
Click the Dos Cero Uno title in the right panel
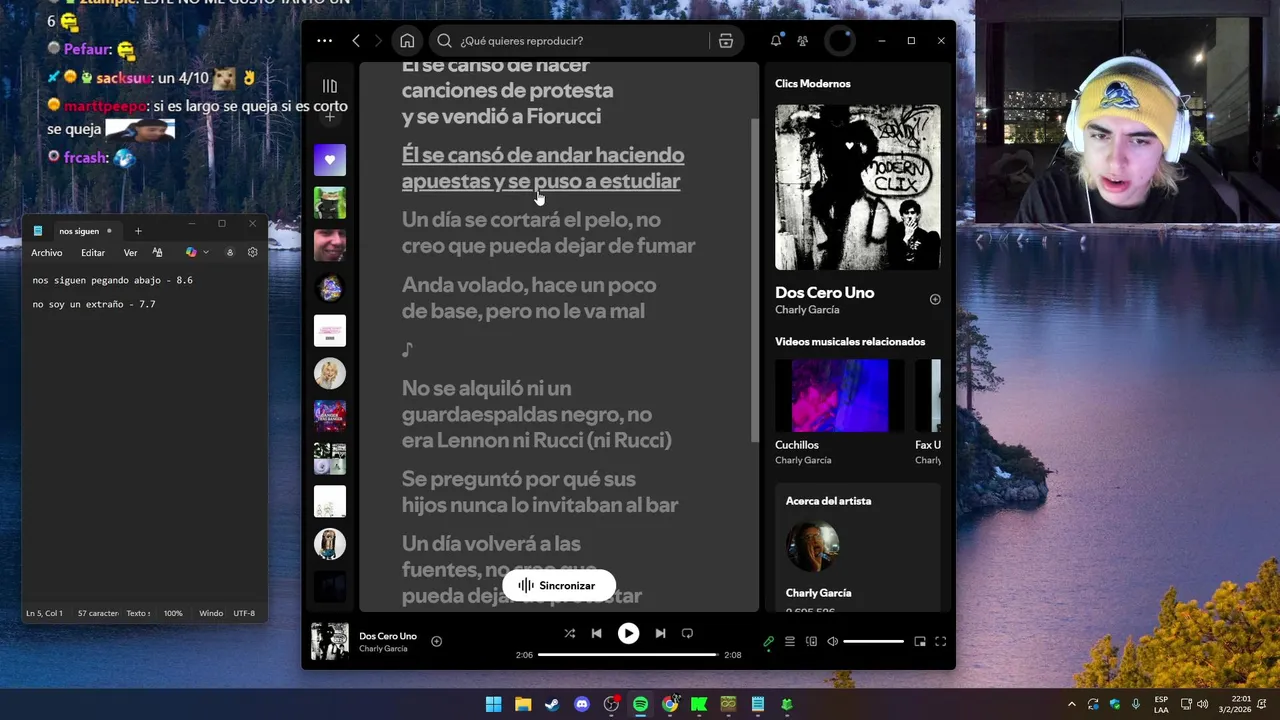825,292
